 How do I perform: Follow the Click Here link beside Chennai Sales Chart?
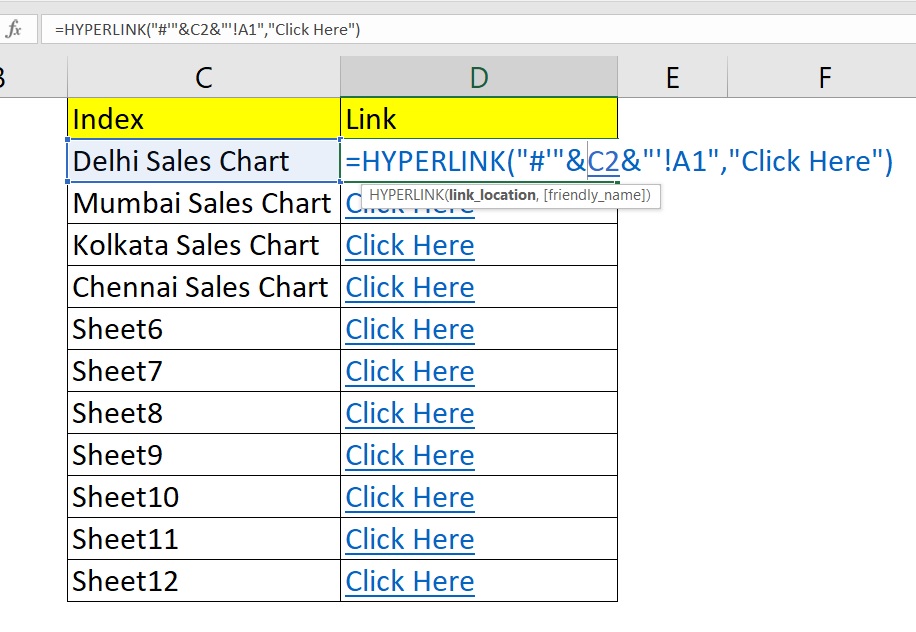(x=410, y=287)
